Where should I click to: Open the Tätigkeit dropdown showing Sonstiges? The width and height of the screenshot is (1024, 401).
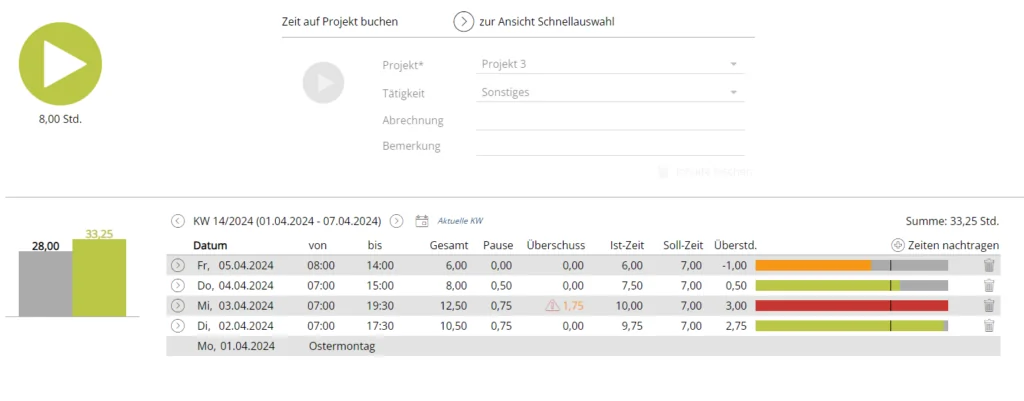pos(733,93)
